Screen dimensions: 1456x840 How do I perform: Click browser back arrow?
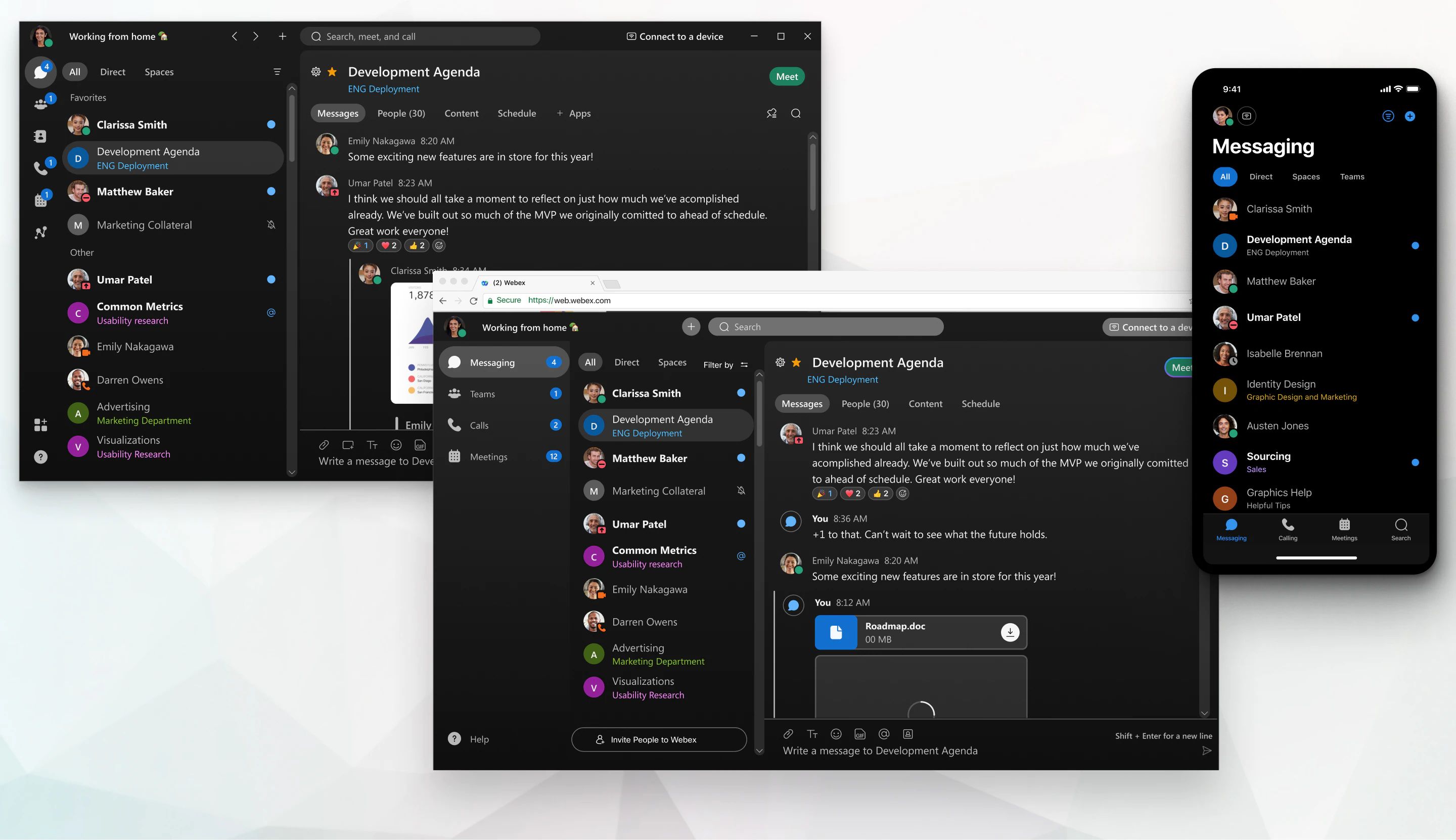[443, 301]
